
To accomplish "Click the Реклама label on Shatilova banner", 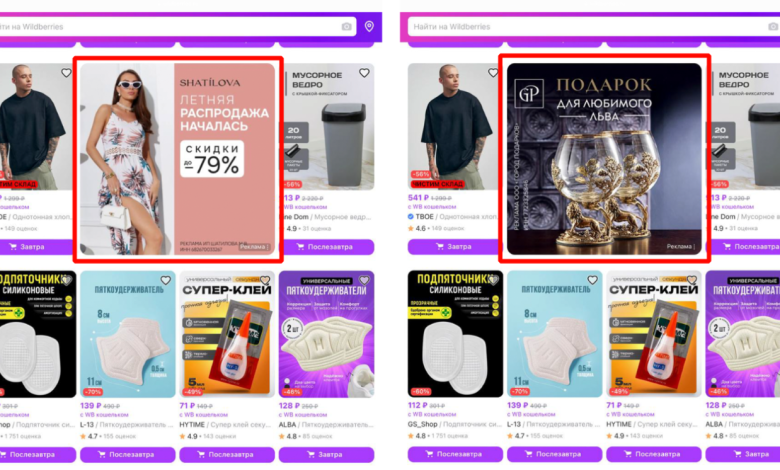I will click(x=254, y=247).
